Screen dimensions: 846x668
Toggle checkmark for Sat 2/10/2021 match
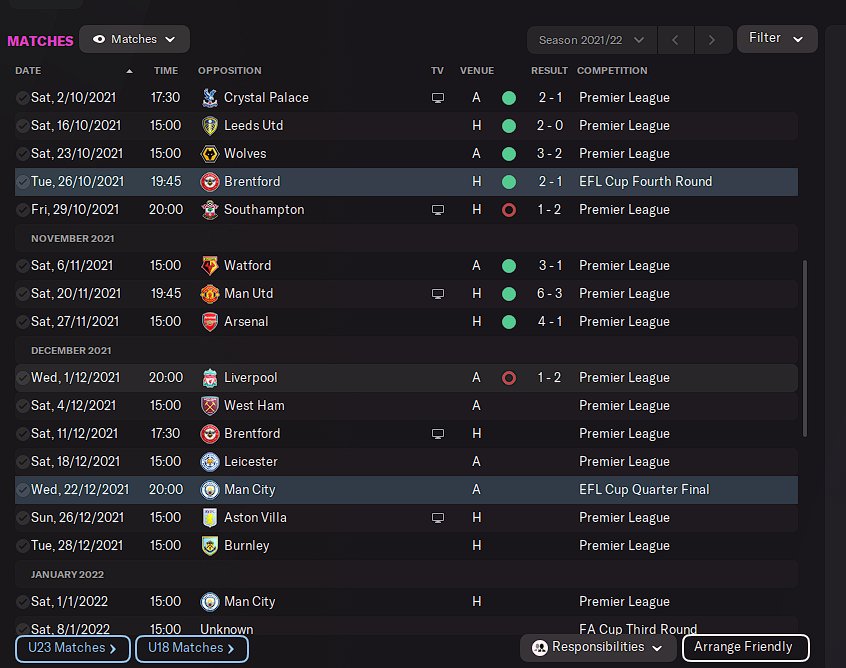pos(22,98)
